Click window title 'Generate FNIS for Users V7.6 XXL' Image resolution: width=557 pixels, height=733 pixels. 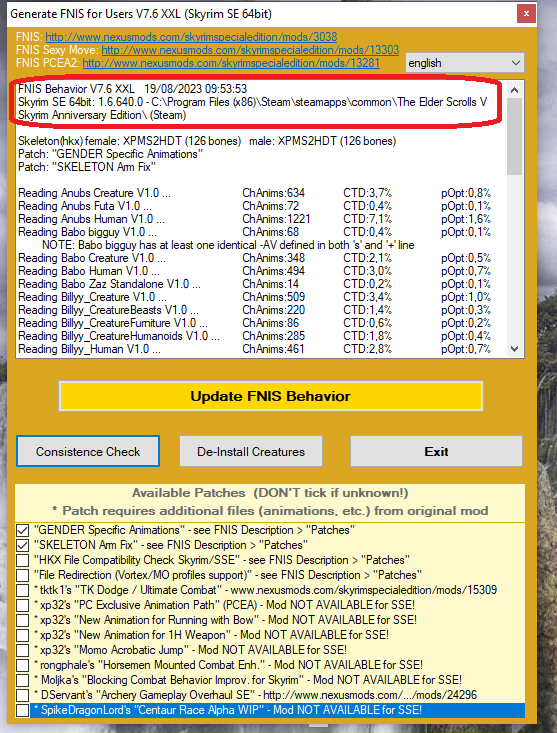(x=141, y=14)
